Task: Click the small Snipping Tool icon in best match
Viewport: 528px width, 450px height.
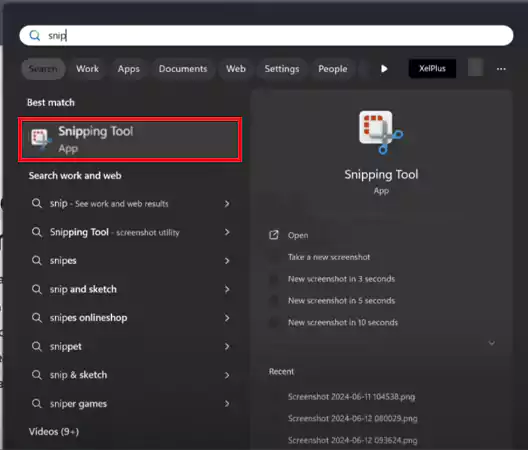Action: click(41, 139)
